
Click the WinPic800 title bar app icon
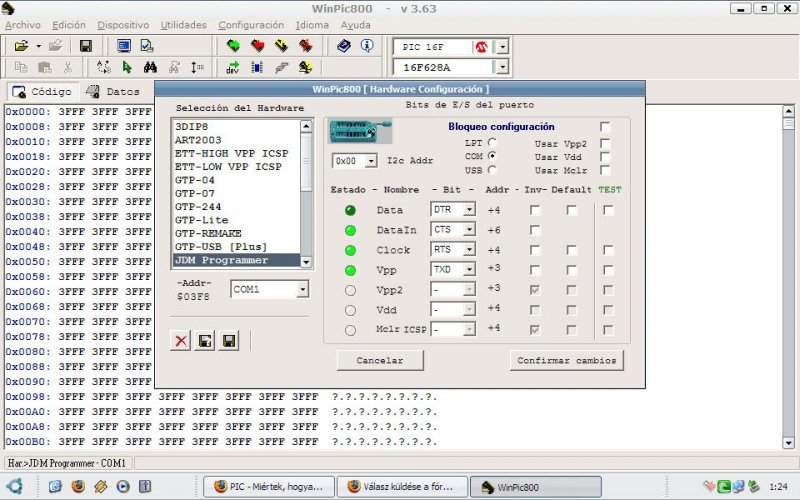[8, 8]
